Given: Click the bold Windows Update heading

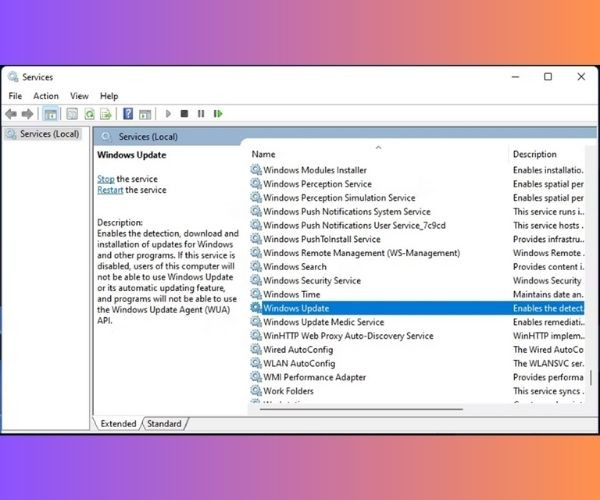Looking at the screenshot, I should click(132, 155).
